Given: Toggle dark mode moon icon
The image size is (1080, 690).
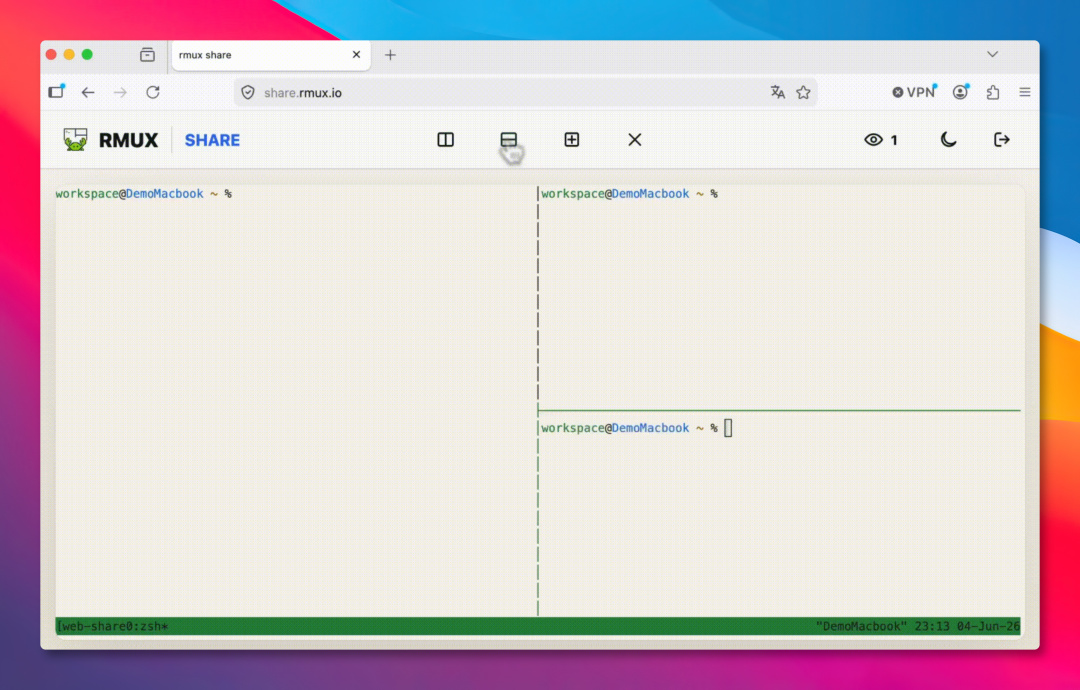Looking at the screenshot, I should (x=948, y=140).
